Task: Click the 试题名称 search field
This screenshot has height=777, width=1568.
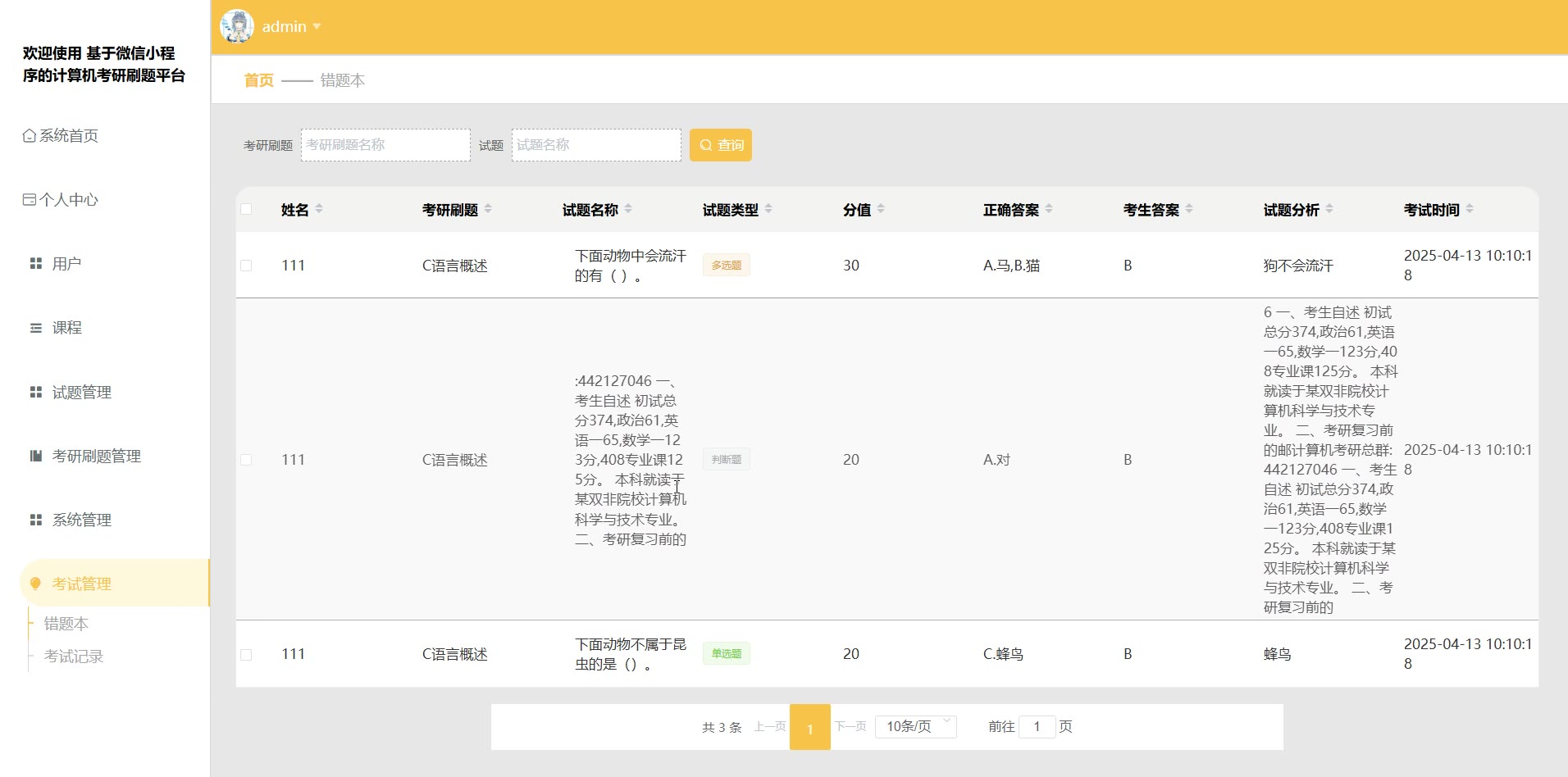Action: (596, 145)
